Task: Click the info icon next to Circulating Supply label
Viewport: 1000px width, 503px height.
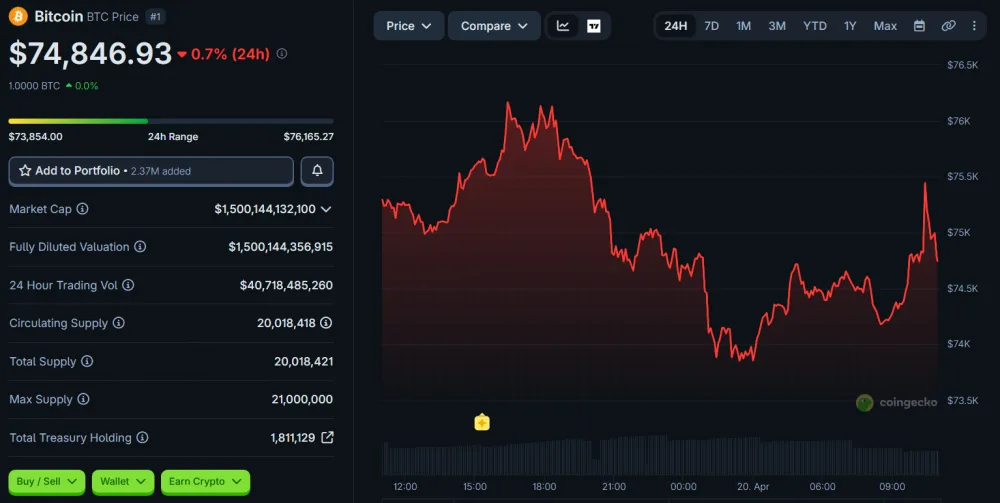Action: 119,323
